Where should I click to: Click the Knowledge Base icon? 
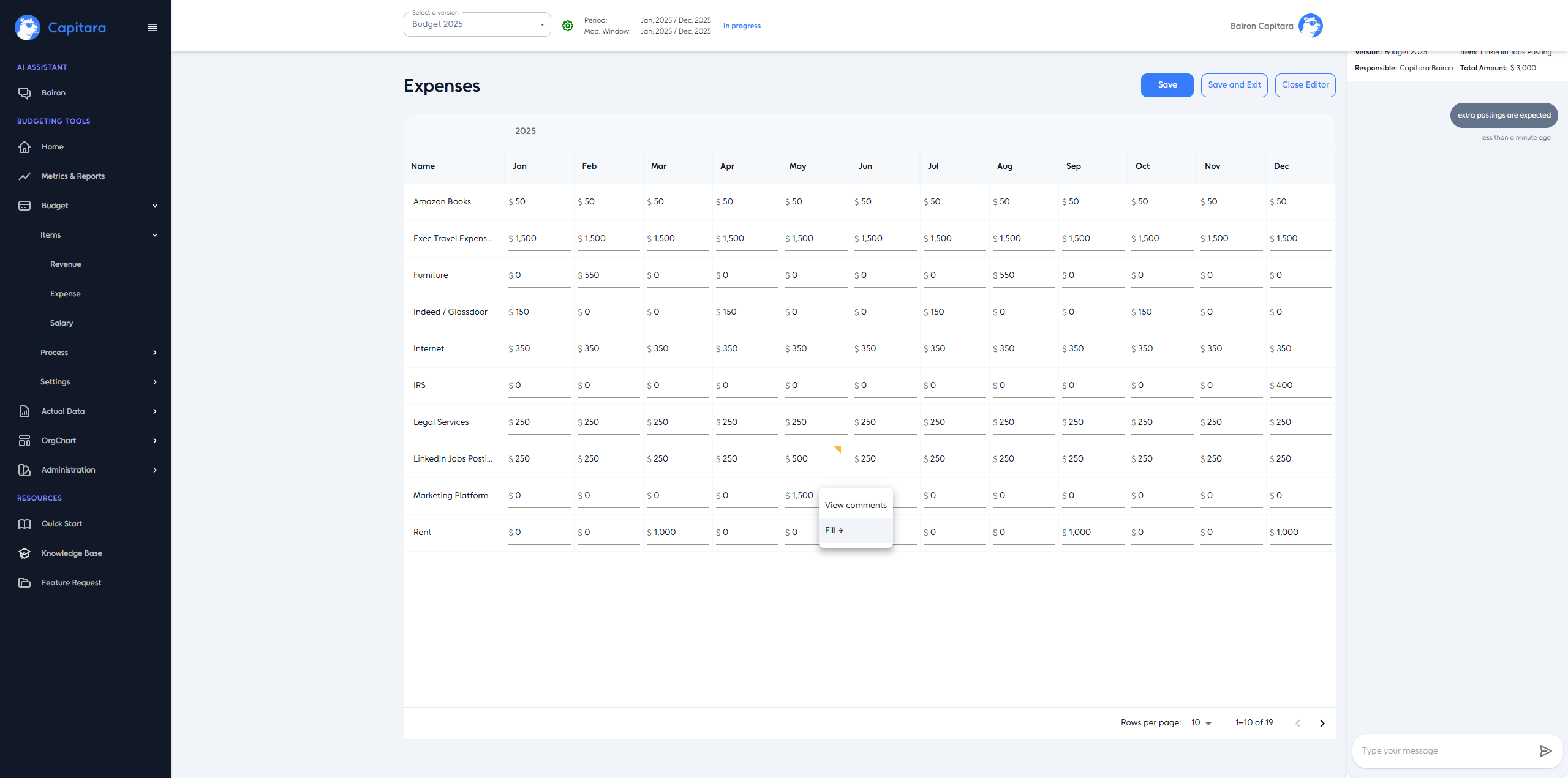[x=24, y=553]
